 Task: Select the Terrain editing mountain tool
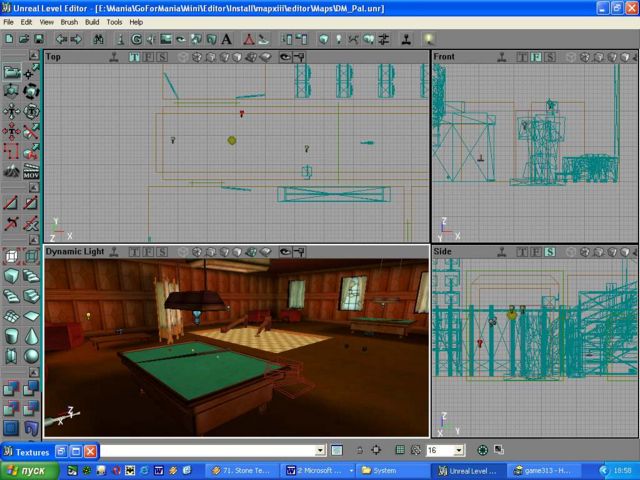[11, 171]
